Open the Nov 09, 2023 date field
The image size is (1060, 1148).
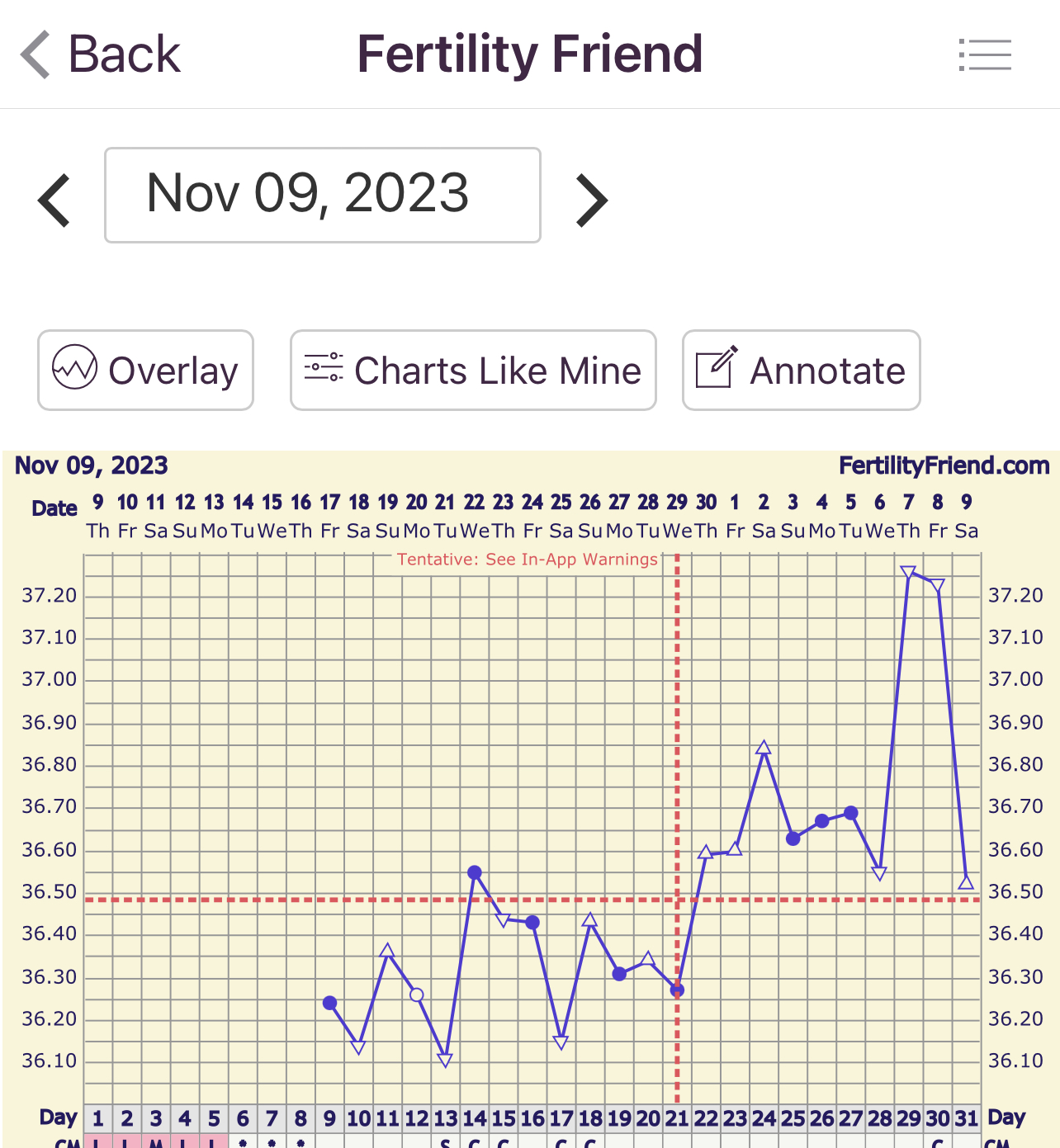coord(322,195)
